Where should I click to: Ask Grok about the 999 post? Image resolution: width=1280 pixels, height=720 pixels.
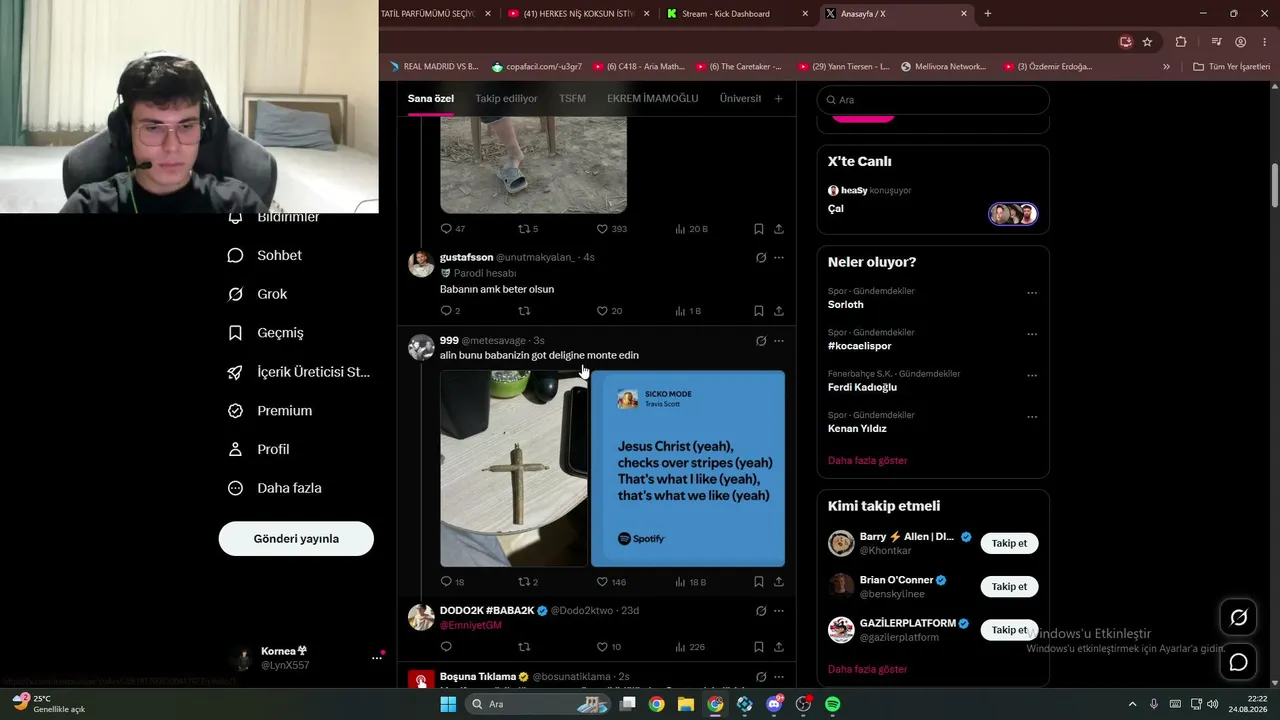tap(761, 341)
